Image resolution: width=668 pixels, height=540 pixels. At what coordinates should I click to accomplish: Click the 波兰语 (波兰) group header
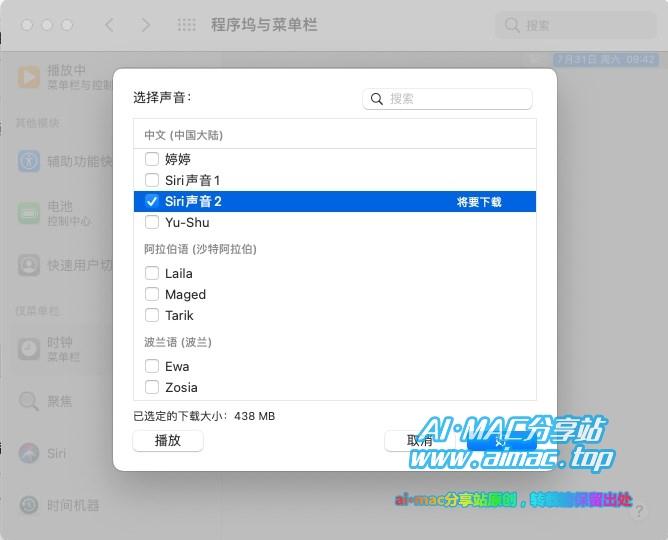point(178,342)
